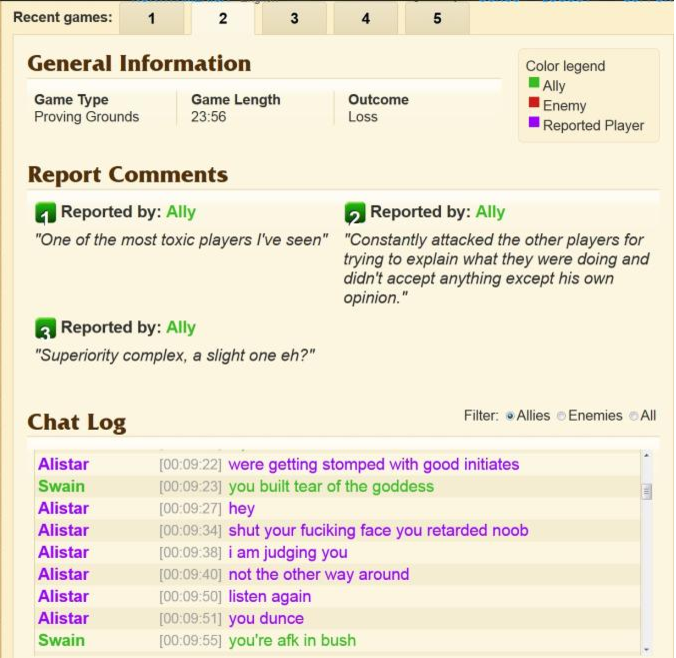Click 'not the other way around' message
The height and width of the screenshot is (658, 676).
[319, 574]
